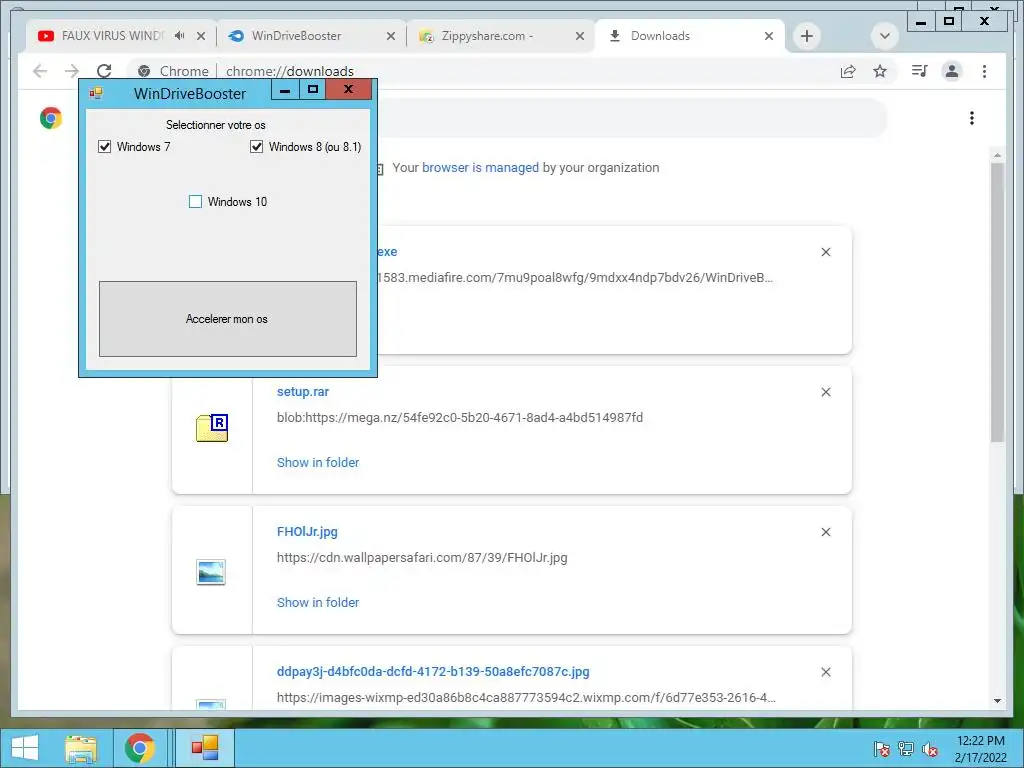Close the Downloads tab
The width and height of the screenshot is (1024, 768).
[x=769, y=36]
